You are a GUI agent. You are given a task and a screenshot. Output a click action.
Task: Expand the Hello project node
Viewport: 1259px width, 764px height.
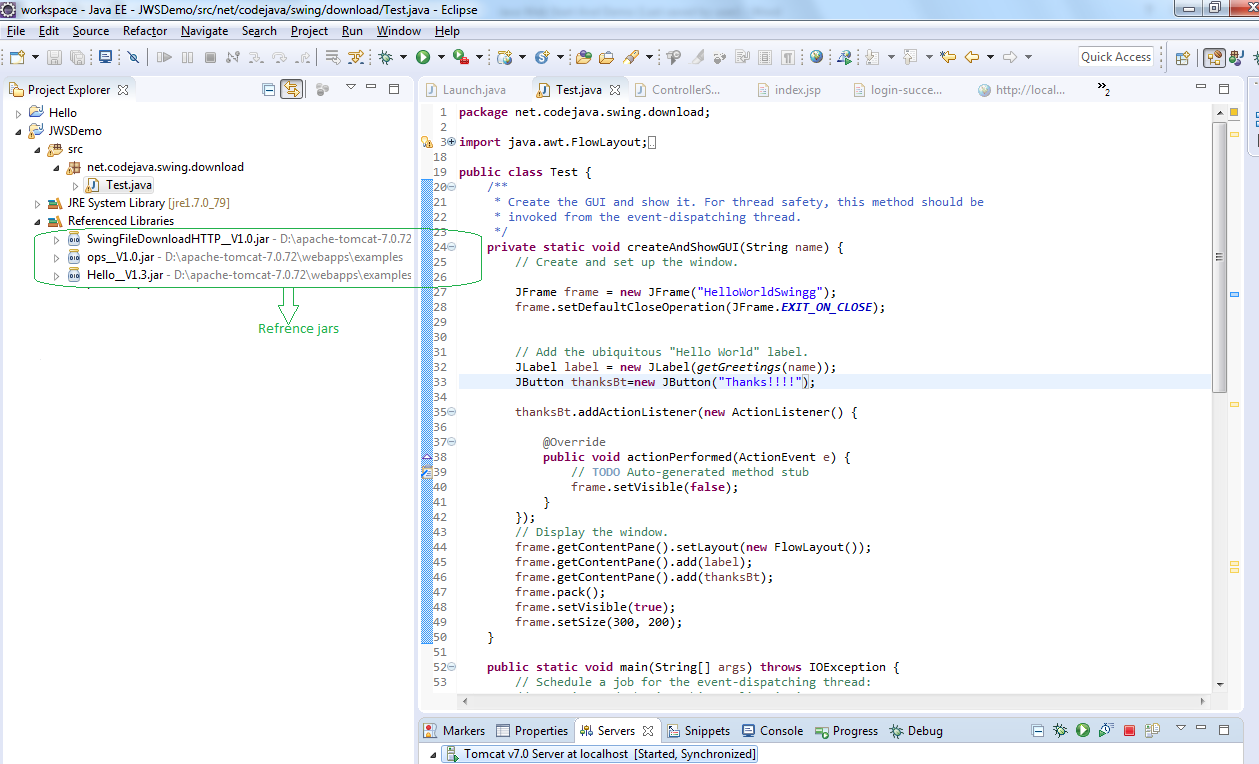pos(18,113)
